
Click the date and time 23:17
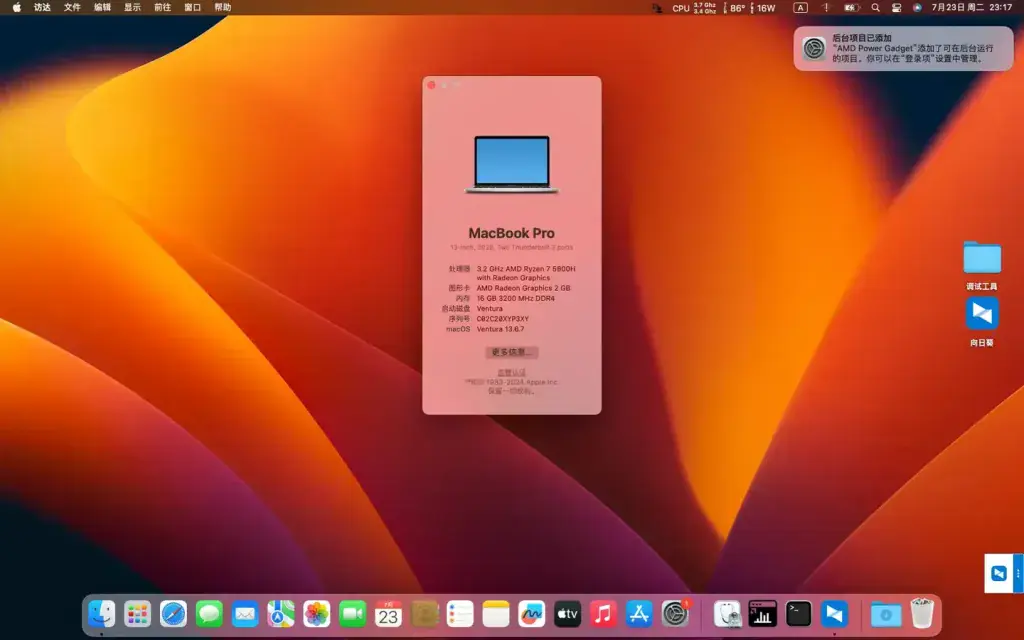coord(972,8)
